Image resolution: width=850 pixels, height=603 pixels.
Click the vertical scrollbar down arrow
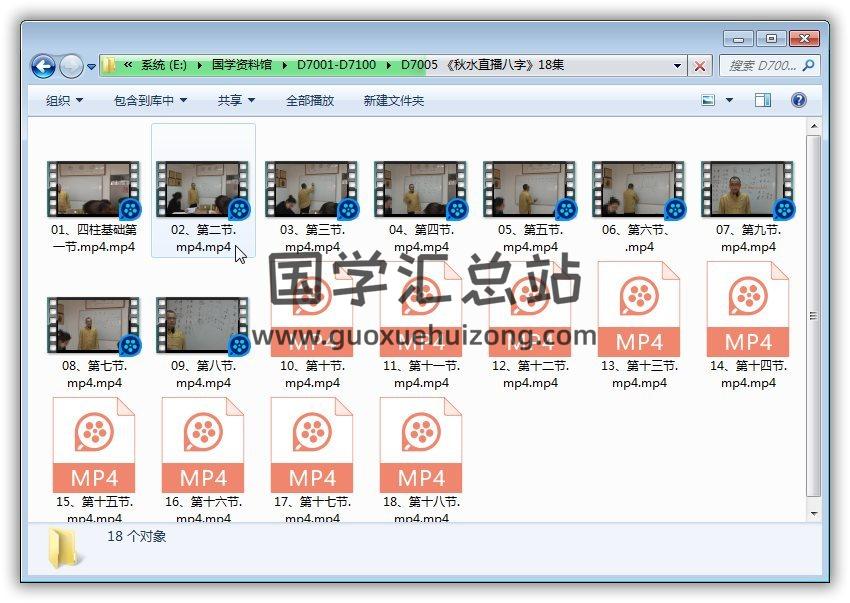[813, 513]
